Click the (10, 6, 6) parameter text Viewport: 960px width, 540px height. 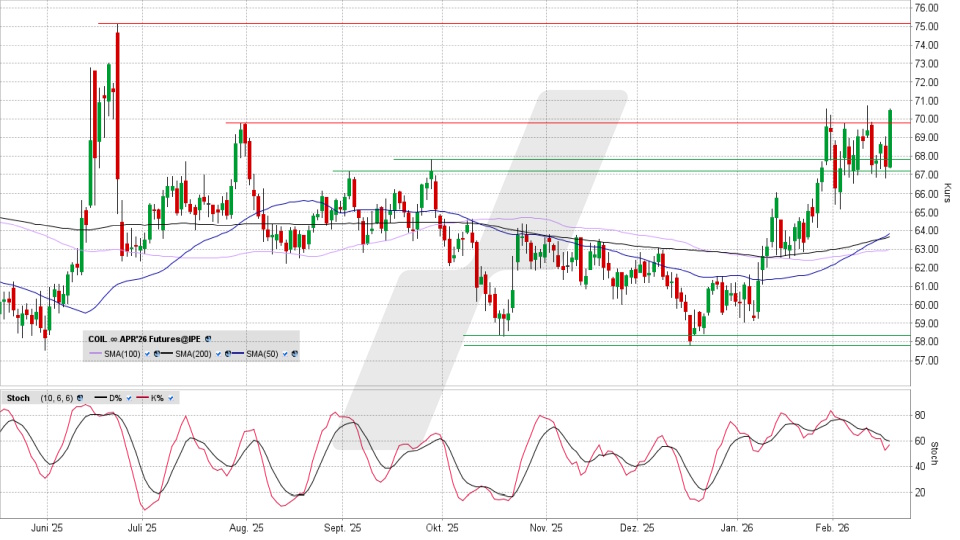pos(57,398)
